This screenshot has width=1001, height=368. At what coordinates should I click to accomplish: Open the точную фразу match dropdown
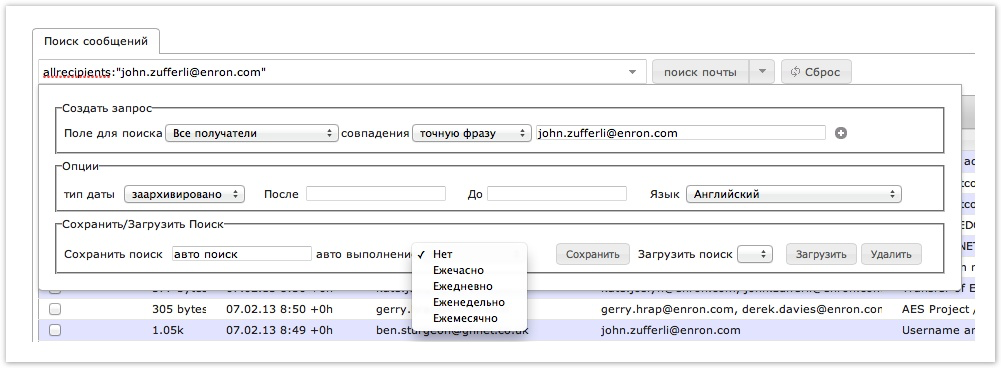[x=472, y=134]
